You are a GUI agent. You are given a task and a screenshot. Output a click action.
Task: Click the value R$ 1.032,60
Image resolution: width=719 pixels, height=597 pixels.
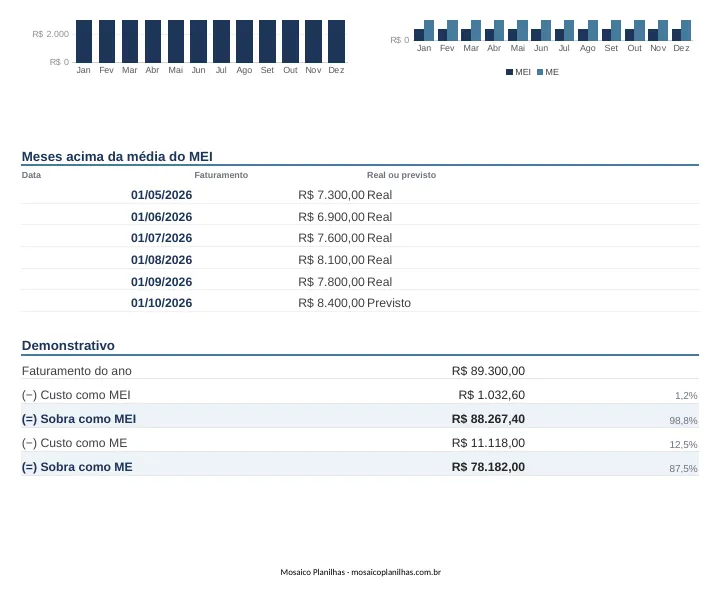[x=492, y=395]
